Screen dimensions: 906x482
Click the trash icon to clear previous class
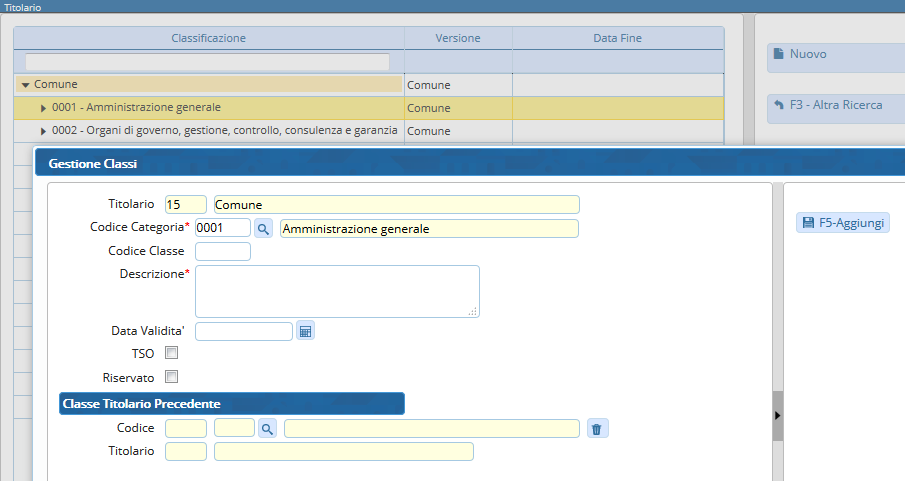tap(597, 429)
